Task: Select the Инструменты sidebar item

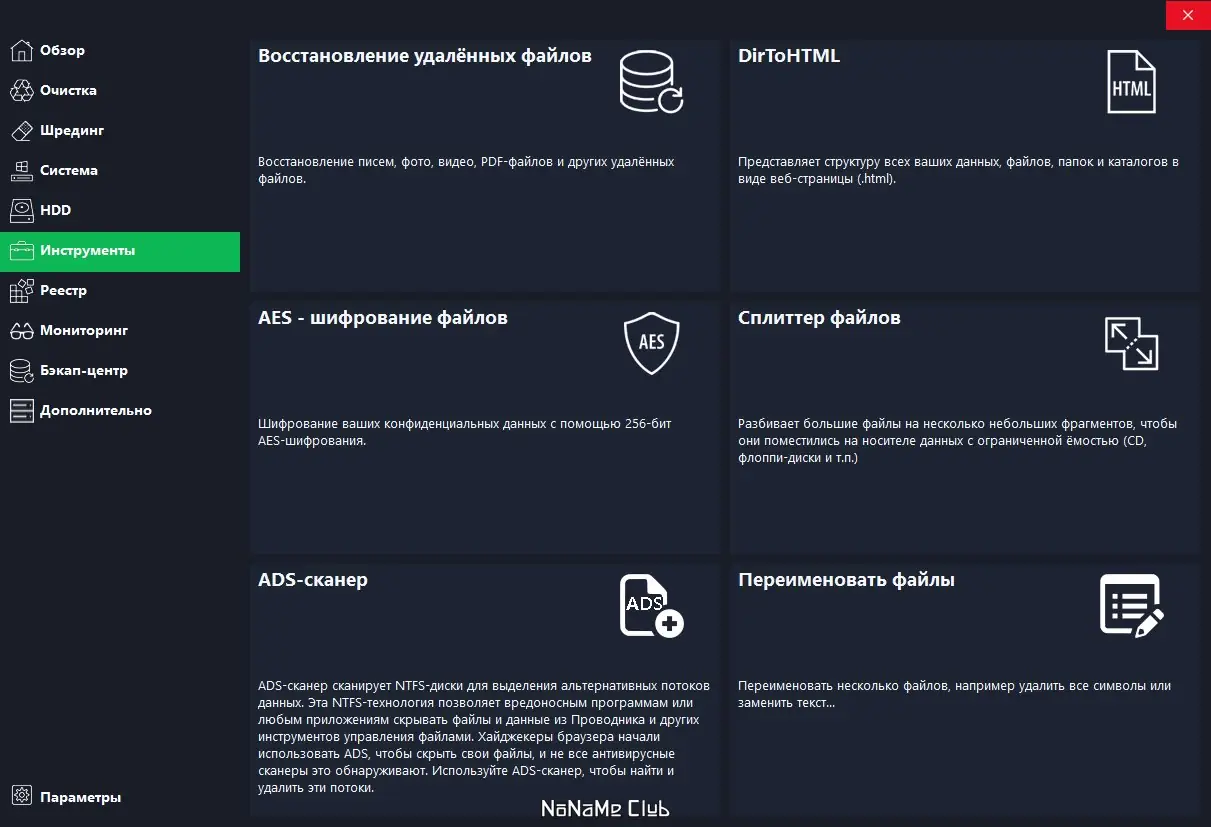Action: tap(120, 251)
